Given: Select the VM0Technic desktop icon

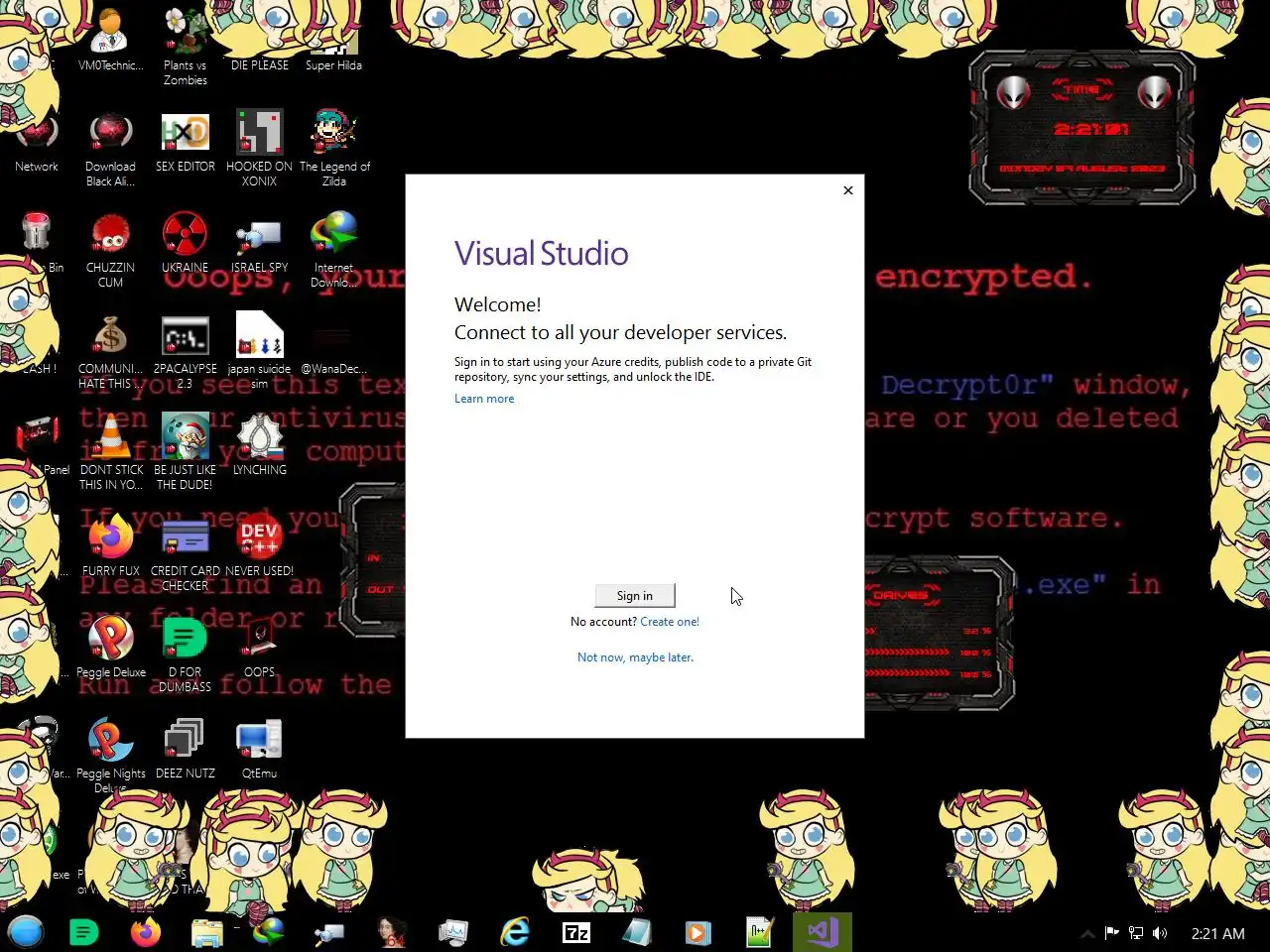Looking at the screenshot, I should (x=110, y=40).
